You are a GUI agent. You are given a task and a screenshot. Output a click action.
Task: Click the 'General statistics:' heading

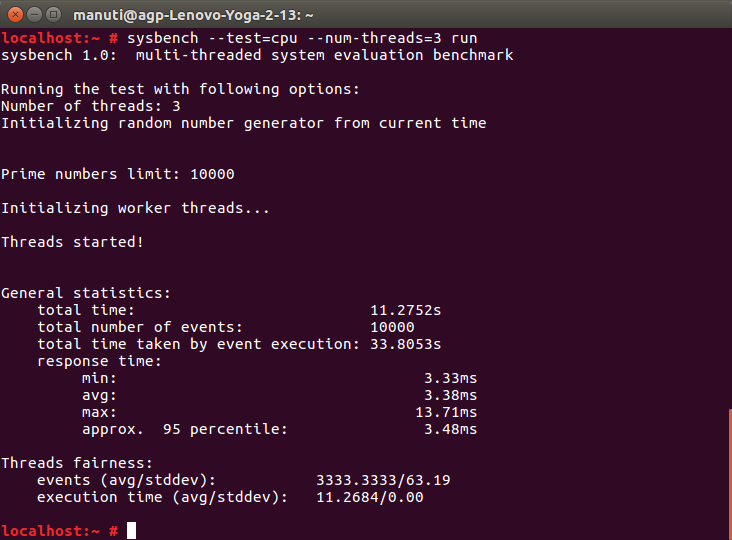(85, 293)
